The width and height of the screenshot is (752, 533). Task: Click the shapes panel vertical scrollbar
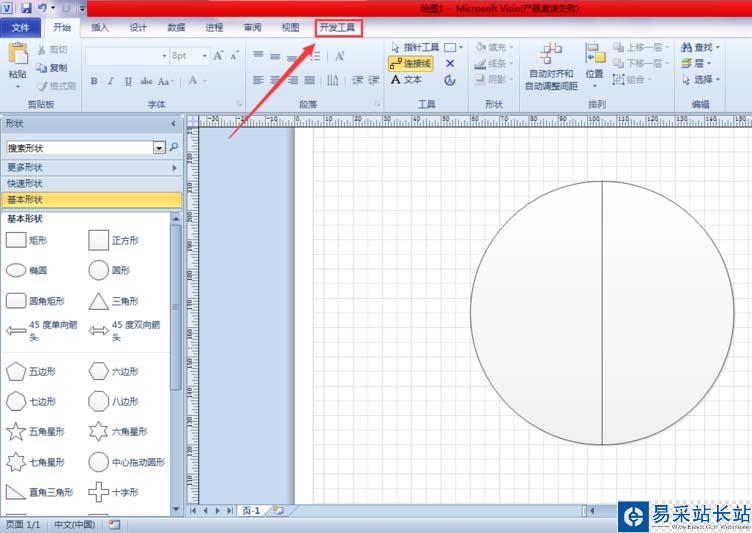pos(176,307)
